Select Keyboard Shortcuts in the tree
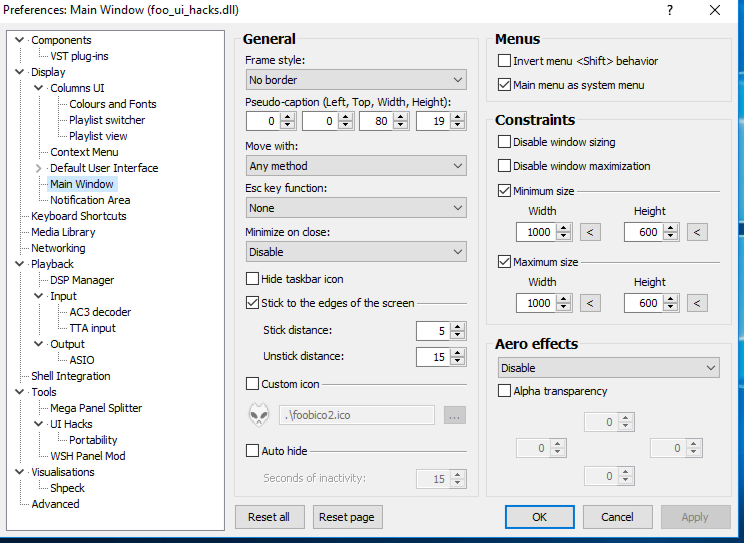The height and width of the screenshot is (543, 744). coord(78,216)
